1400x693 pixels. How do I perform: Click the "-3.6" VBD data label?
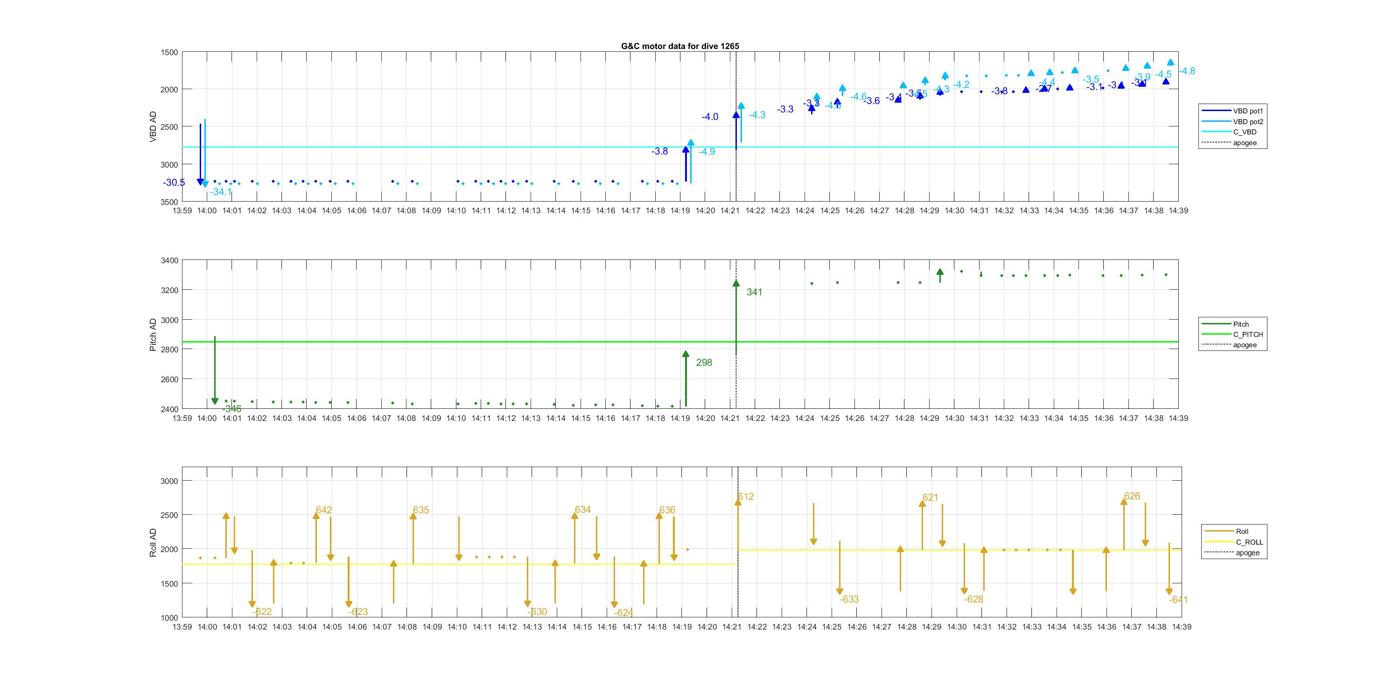pos(872,101)
